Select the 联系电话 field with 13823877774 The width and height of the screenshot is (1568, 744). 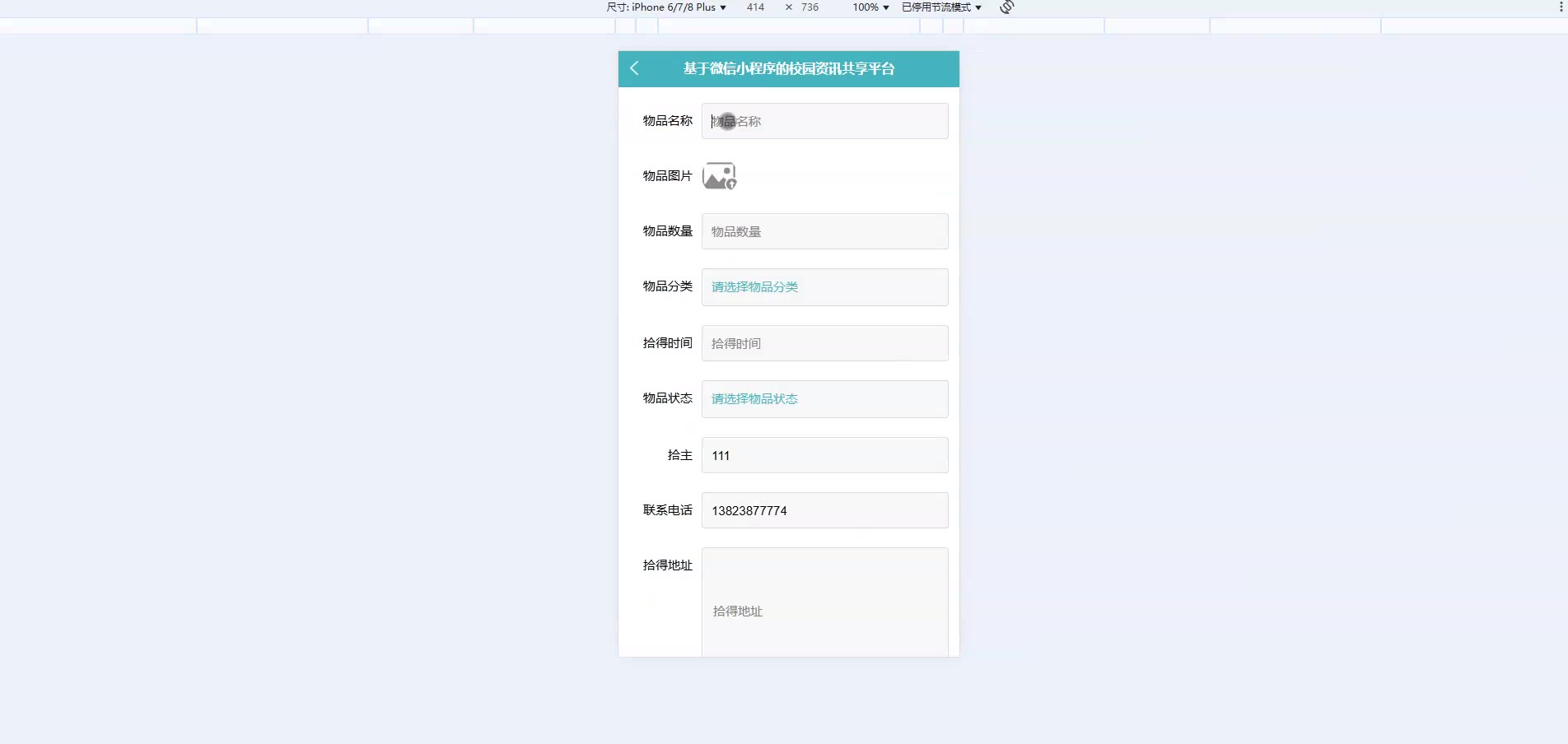[x=824, y=510]
